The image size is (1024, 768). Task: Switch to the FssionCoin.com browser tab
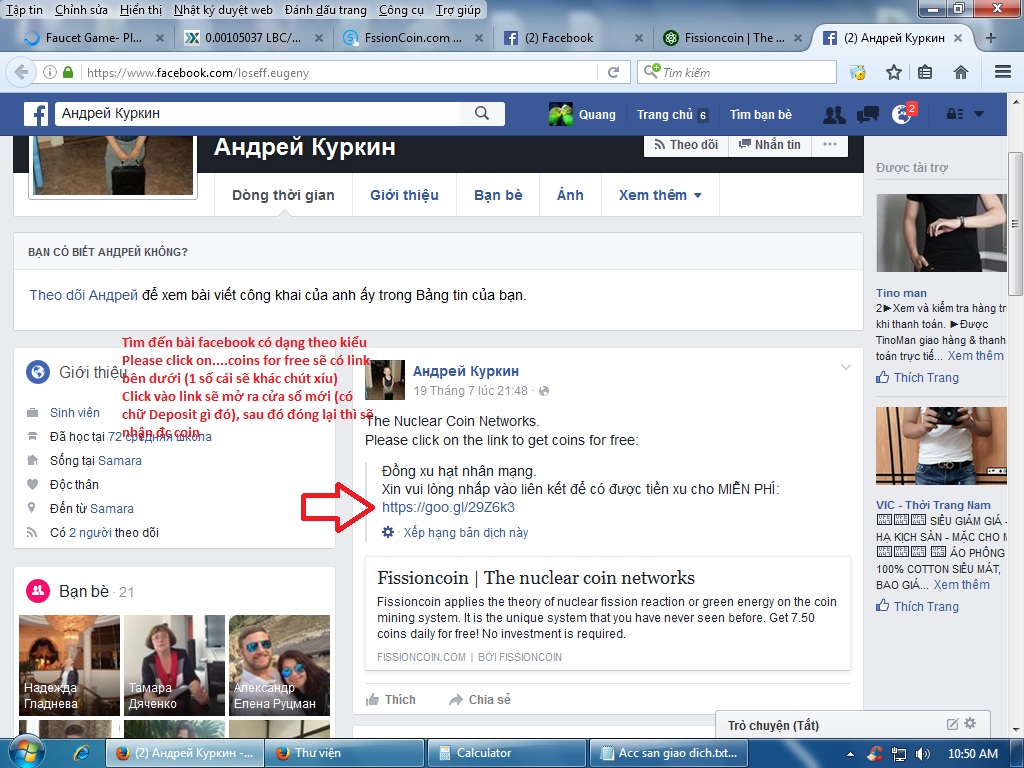[x=413, y=38]
